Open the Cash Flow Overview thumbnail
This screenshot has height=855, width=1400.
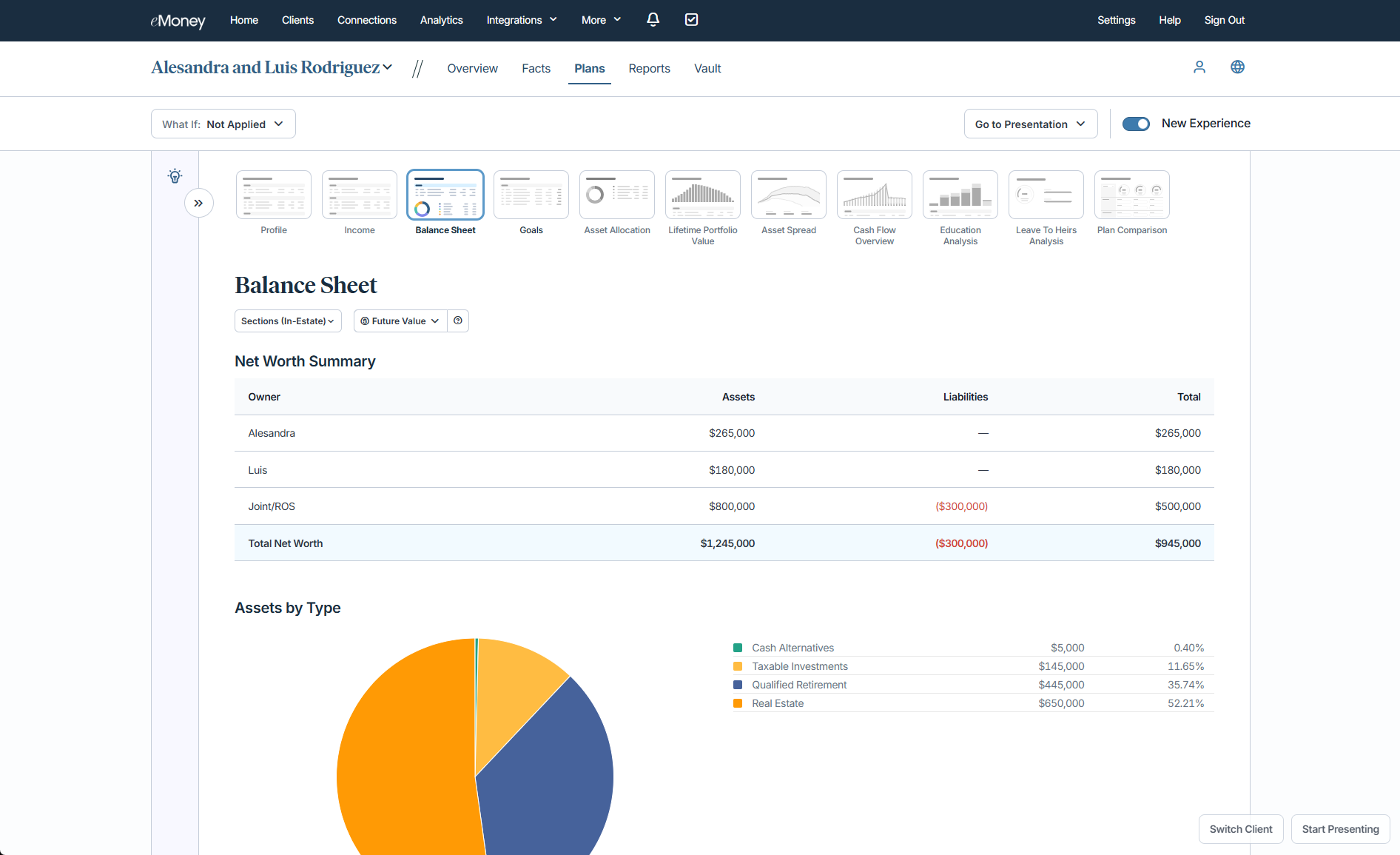875,195
